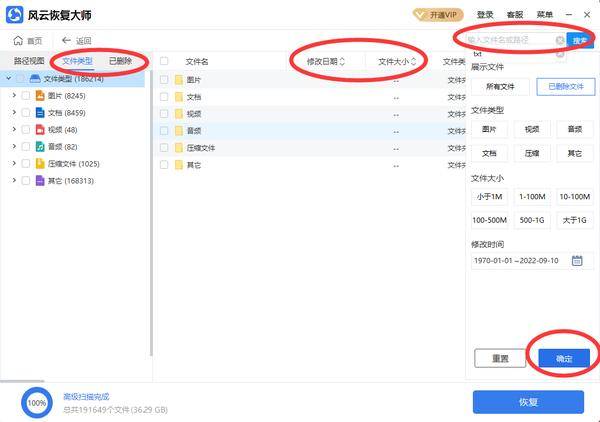The width and height of the screenshot is (600, 422).
Task: Open the 已删除 tab
Action: click(120, 61)
